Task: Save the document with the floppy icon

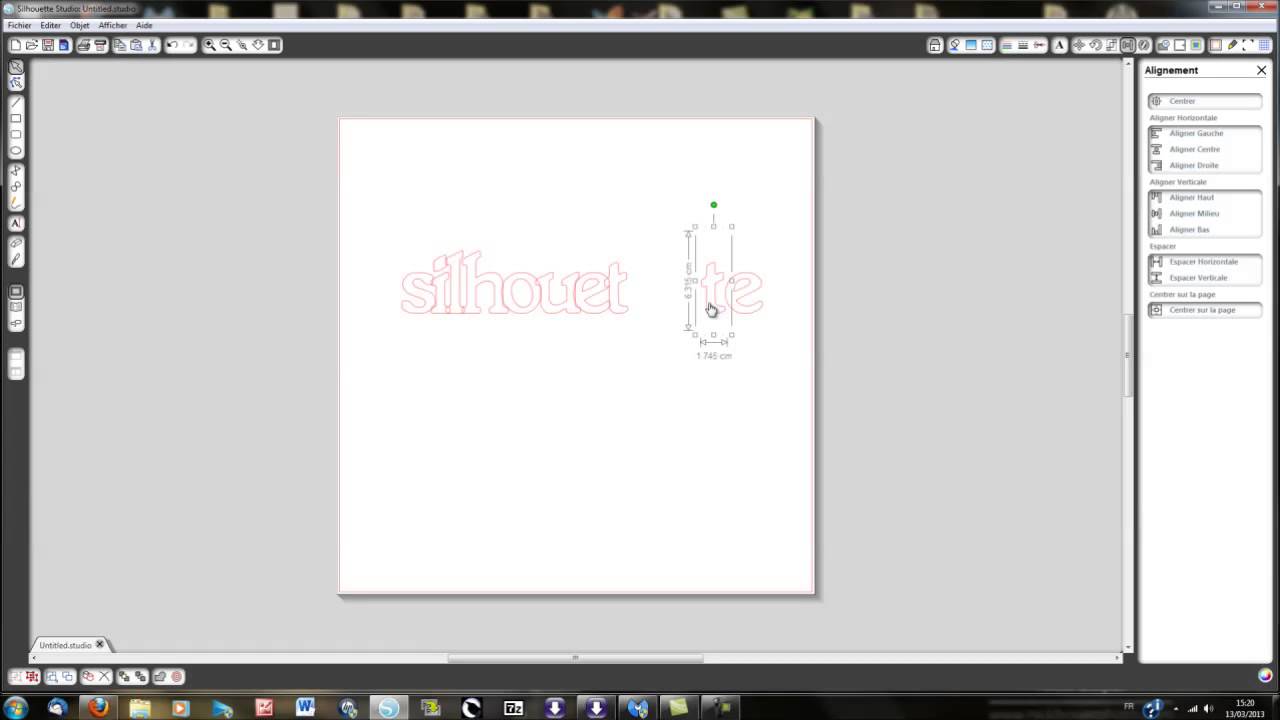Action: (x=48, y=45)
